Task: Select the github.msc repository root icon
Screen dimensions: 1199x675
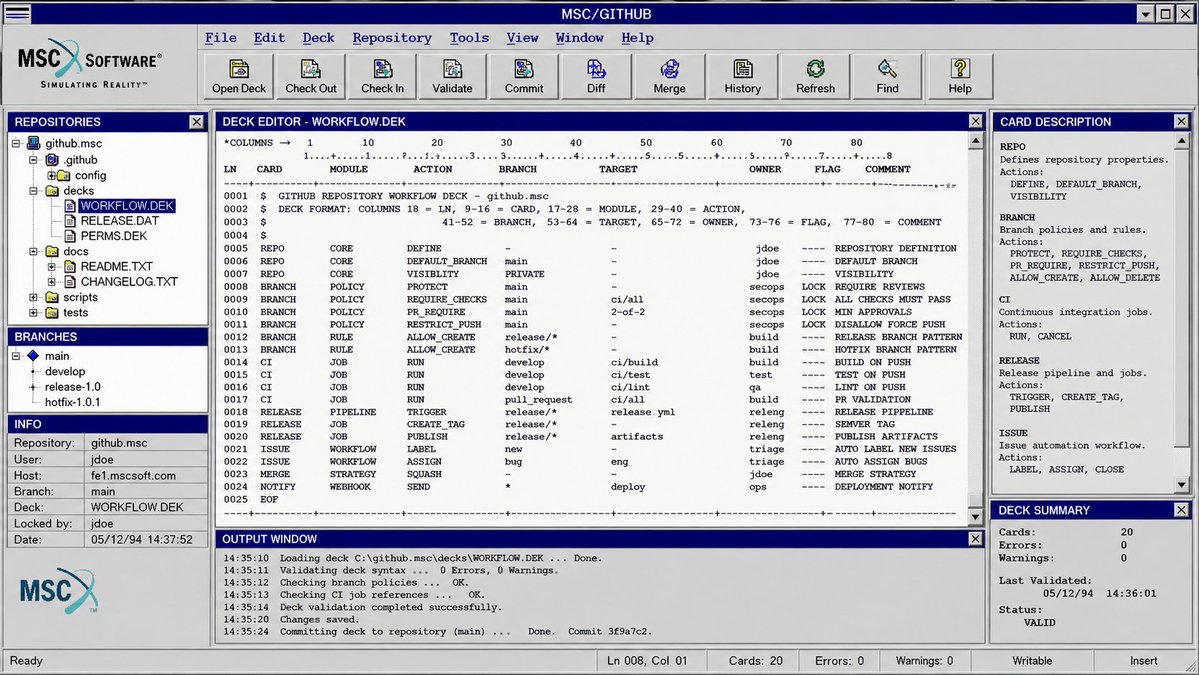Action: coord(33,143)
